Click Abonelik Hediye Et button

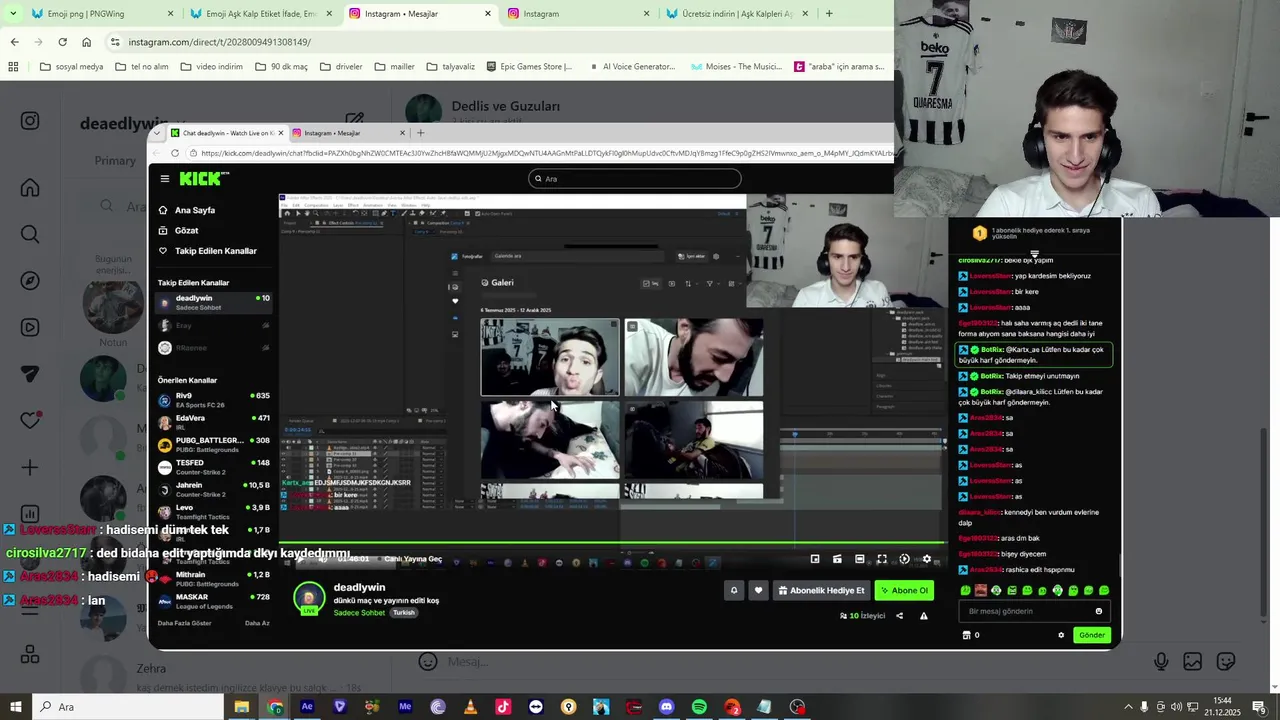pos(821,590)
